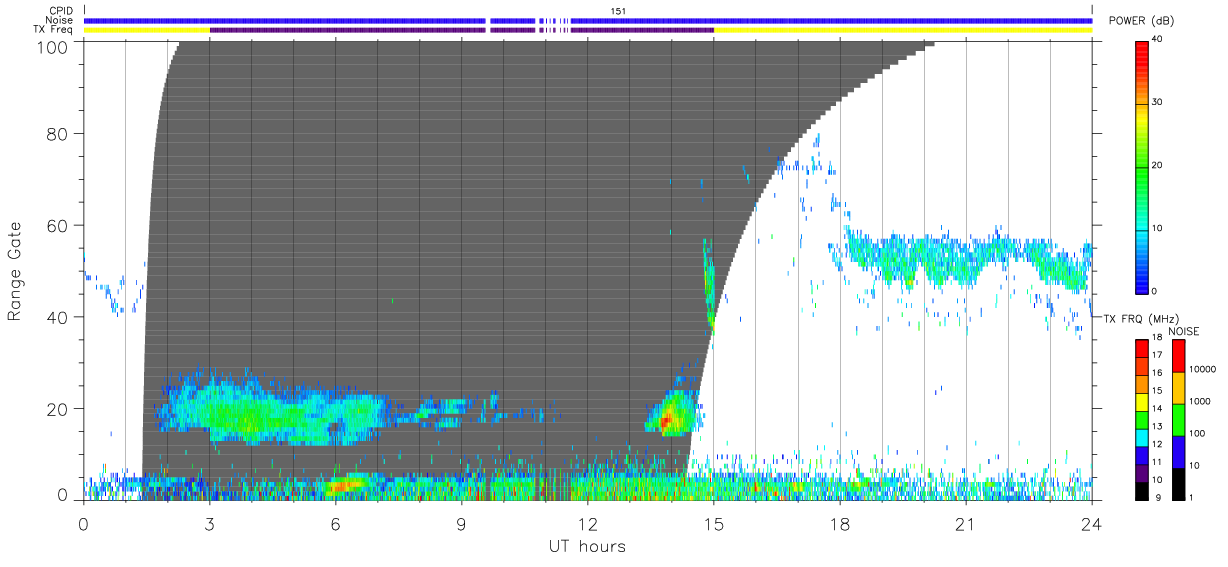Click the 1000 label on NOISE scale
This screenshot has width=1228, height=567.
[x=1202, y=401]
